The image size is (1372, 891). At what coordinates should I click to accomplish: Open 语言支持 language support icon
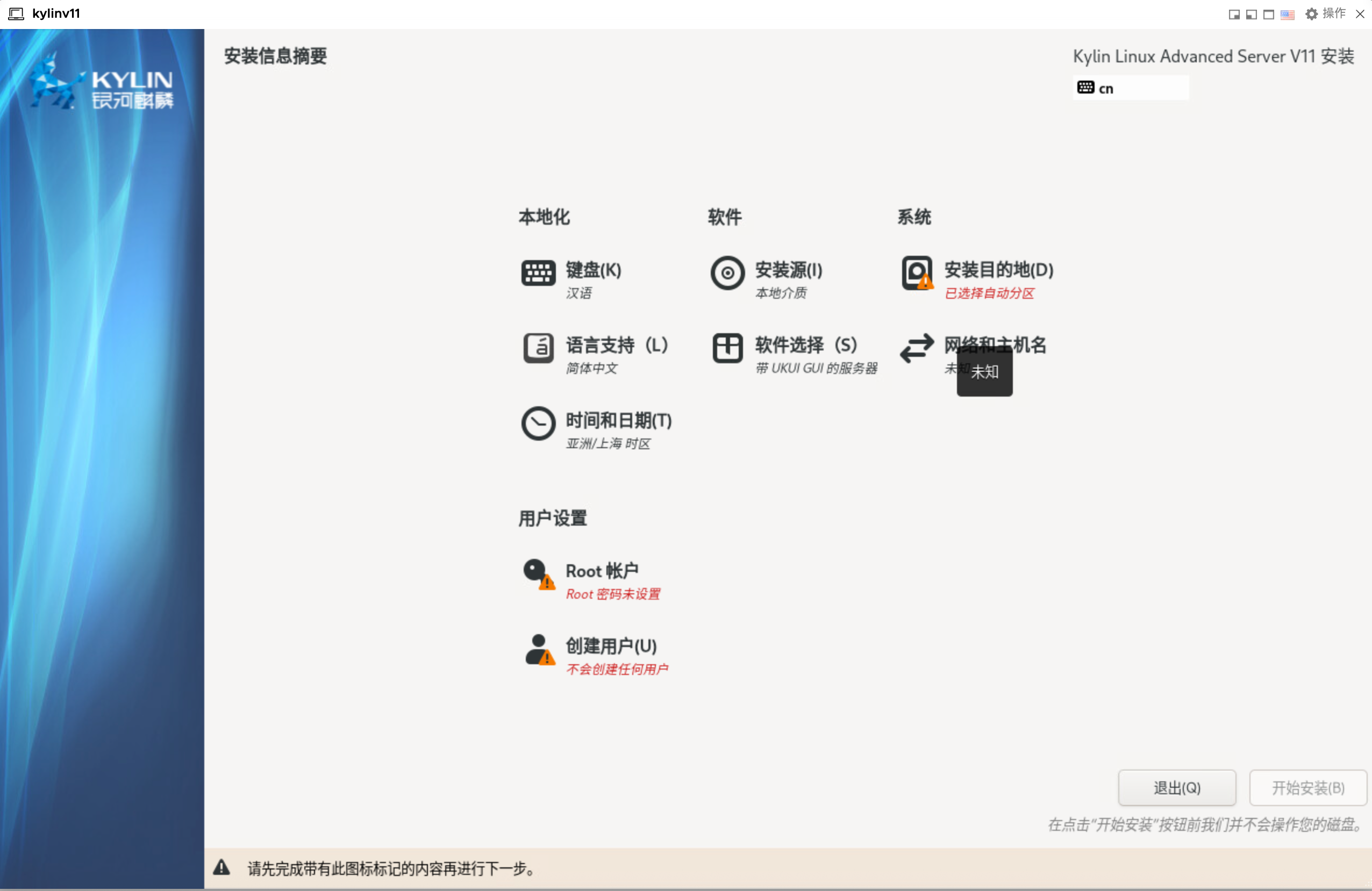538,348
